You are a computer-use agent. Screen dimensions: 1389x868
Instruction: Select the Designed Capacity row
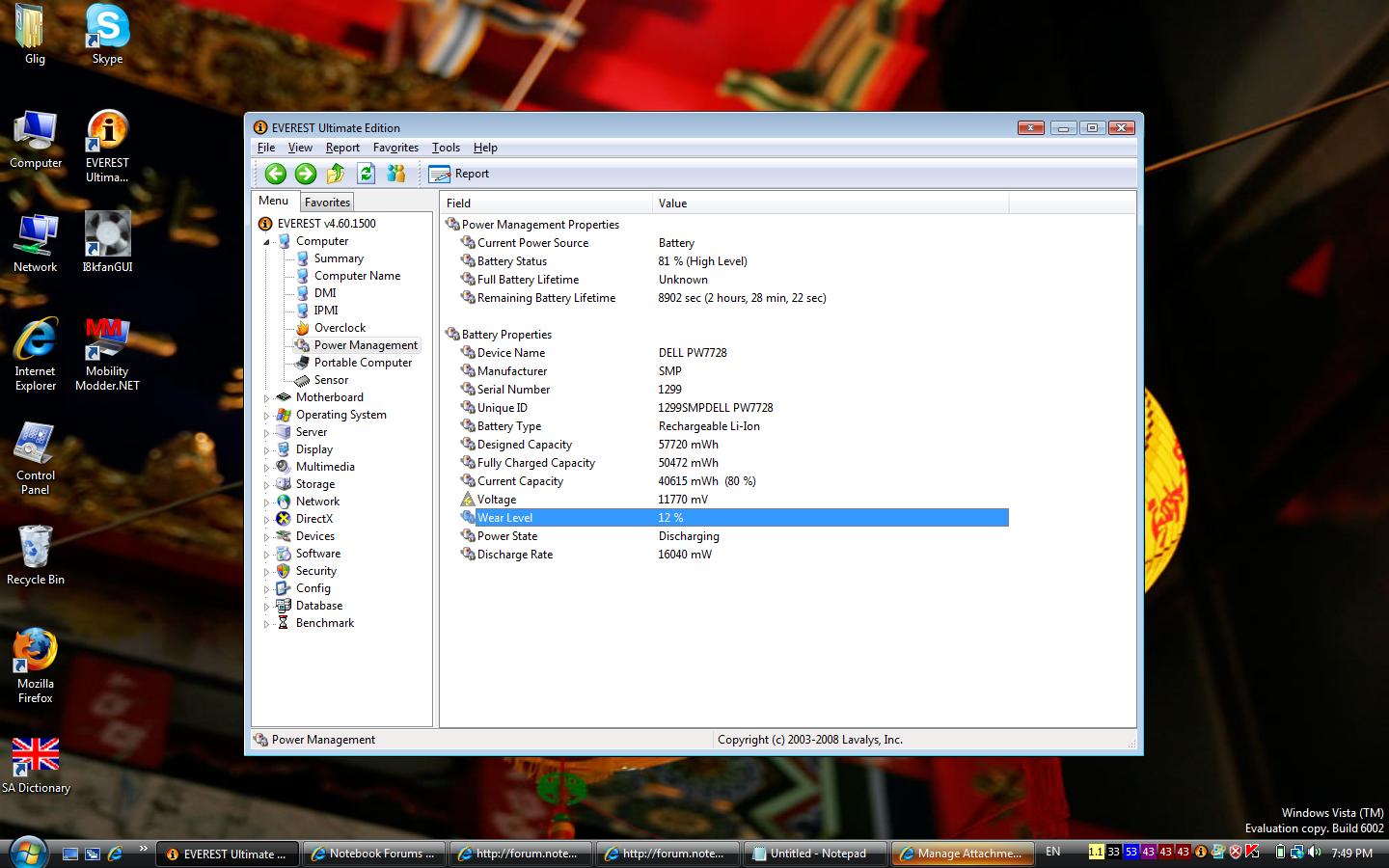tap(734, 445)
